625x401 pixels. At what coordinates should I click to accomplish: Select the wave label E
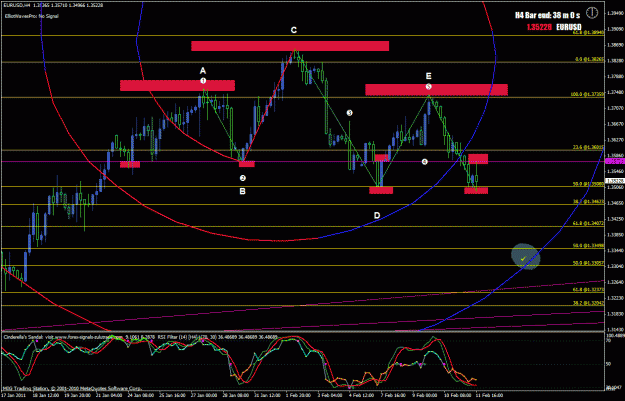click(428, 76)
